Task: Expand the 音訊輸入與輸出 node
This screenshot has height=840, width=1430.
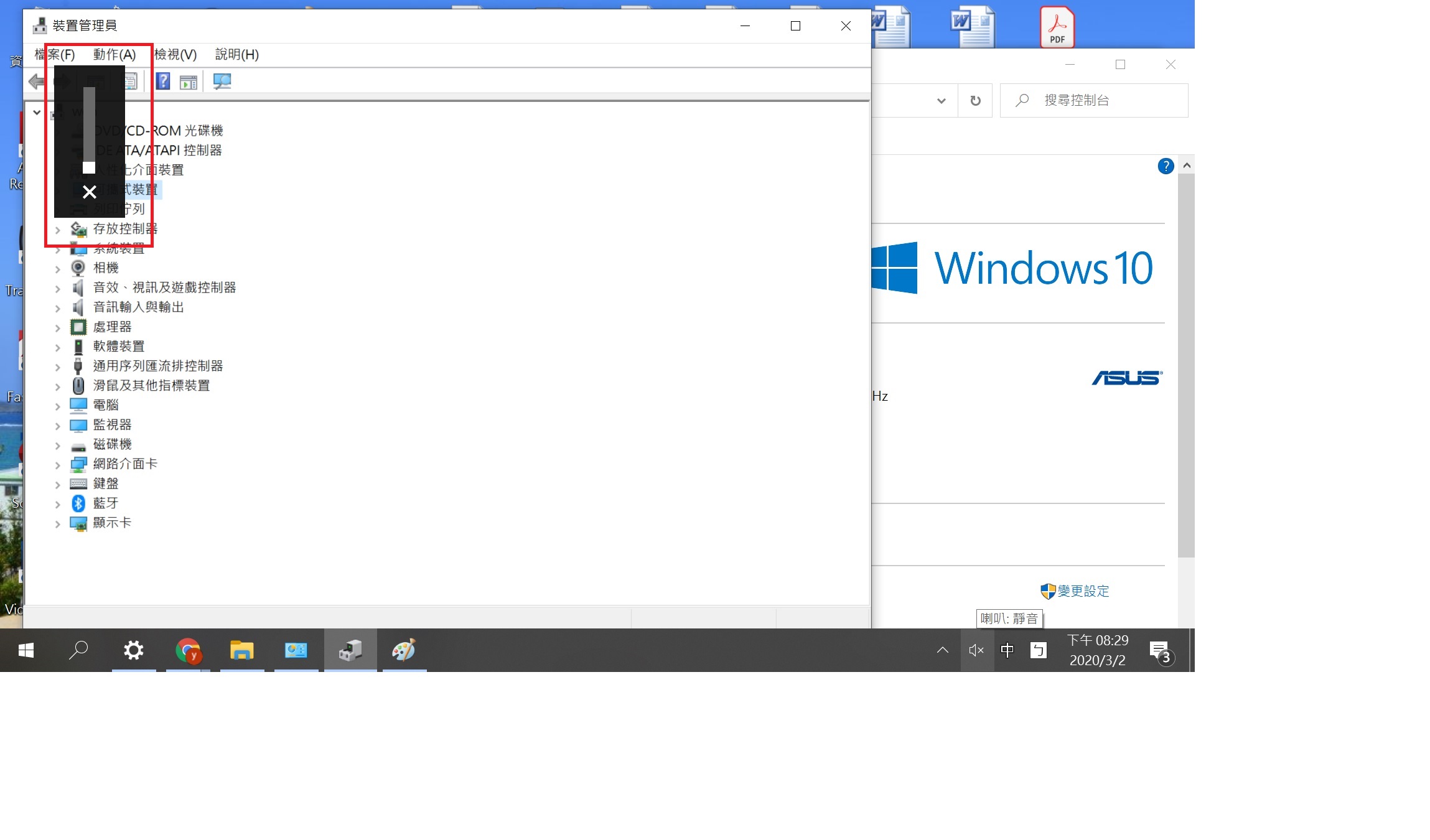Action: 57,309
